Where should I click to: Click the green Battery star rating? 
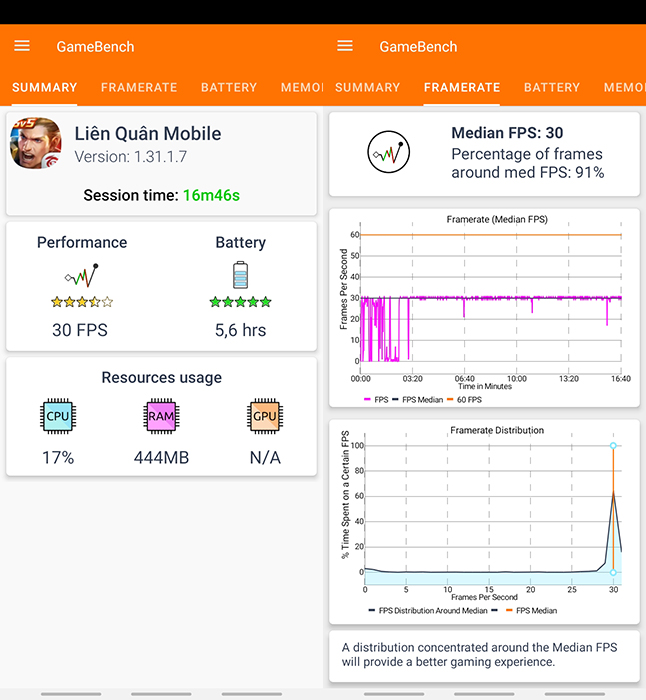click(x=240, y=301)
